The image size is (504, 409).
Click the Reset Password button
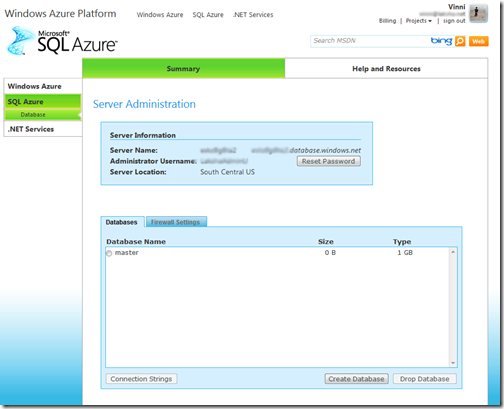(329, 161)
